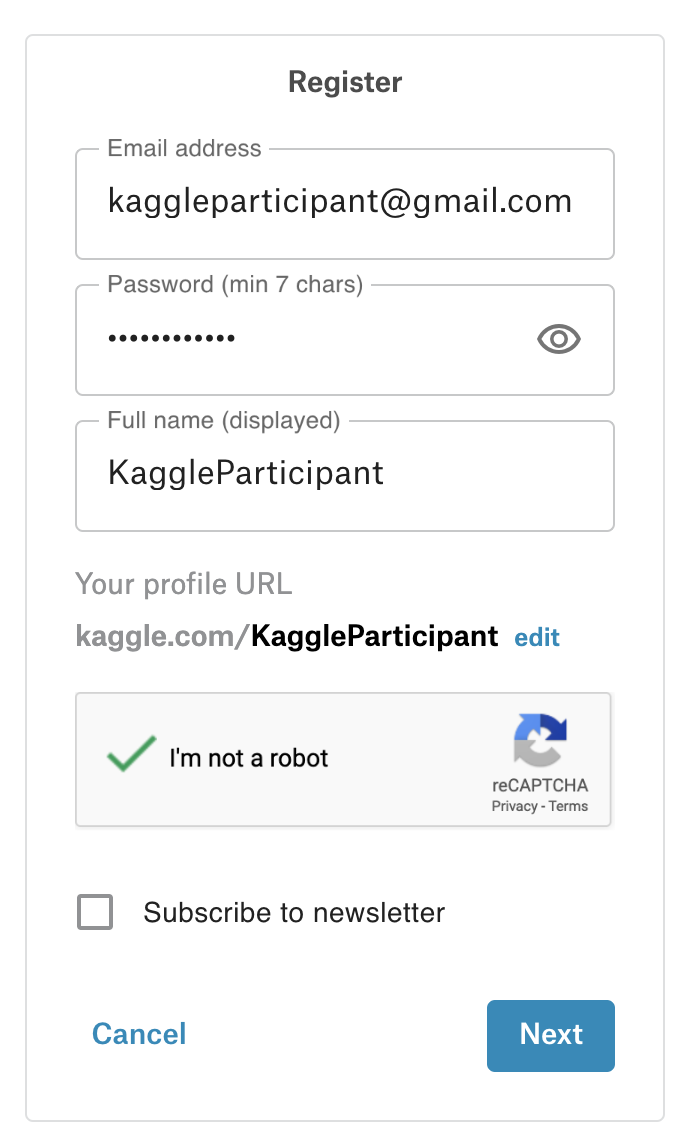Enable Subscribe to newsletter checkbox
Screen dimensions: 688x1143
(95, 913)
